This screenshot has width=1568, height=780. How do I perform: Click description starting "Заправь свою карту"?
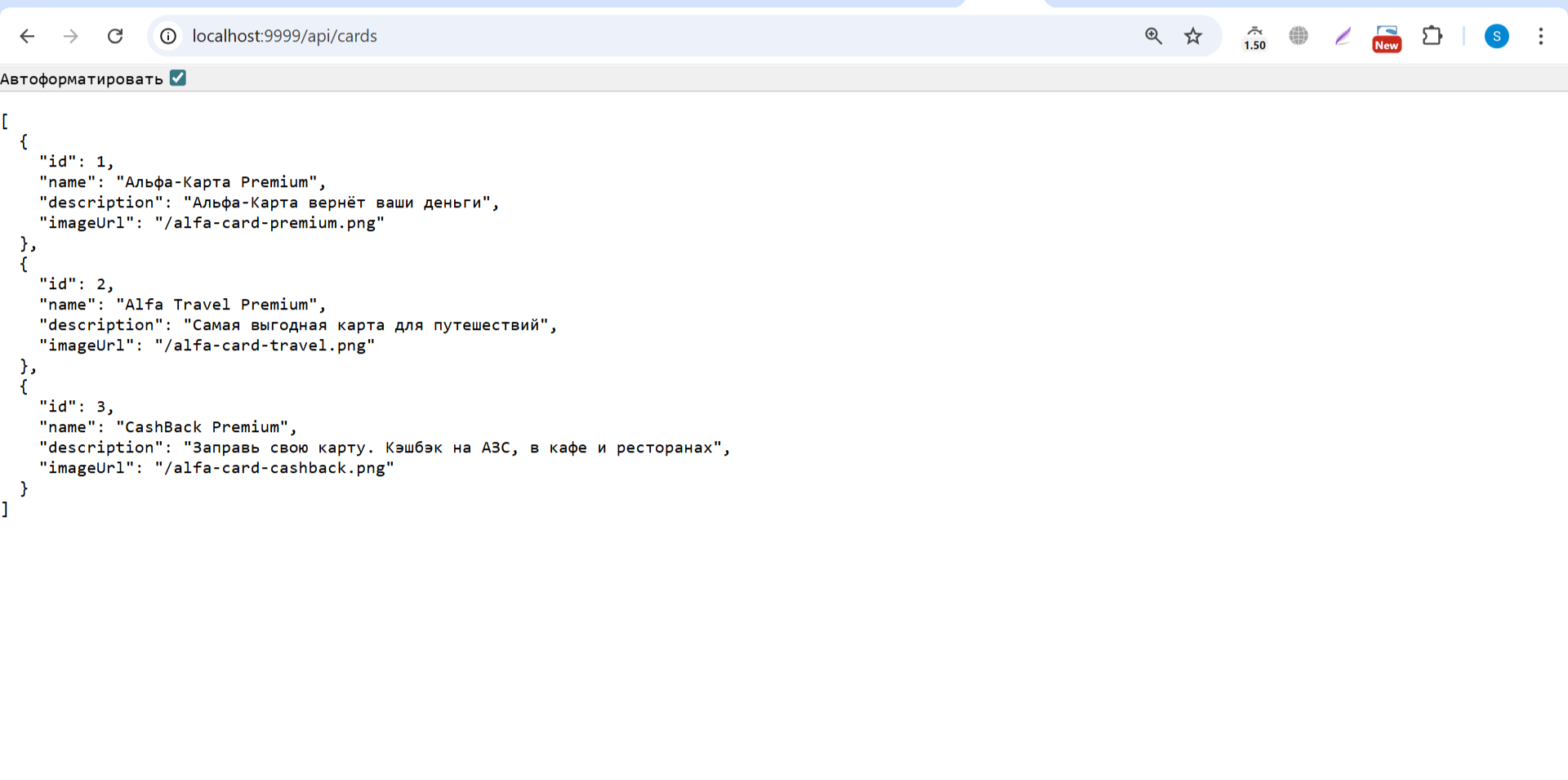(452, 448)
